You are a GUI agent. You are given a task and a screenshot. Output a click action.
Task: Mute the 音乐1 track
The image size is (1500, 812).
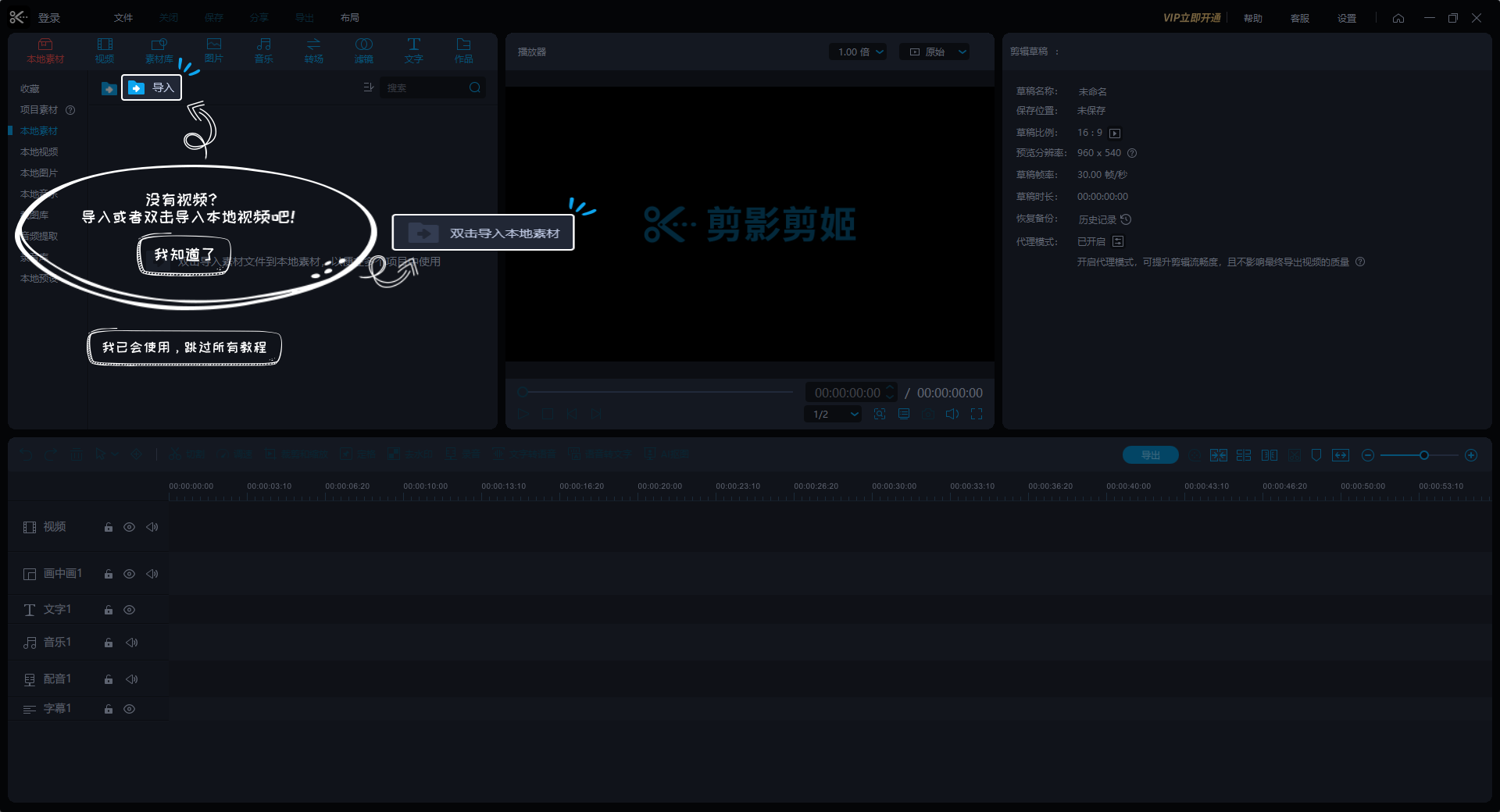[x=132, y=643]
